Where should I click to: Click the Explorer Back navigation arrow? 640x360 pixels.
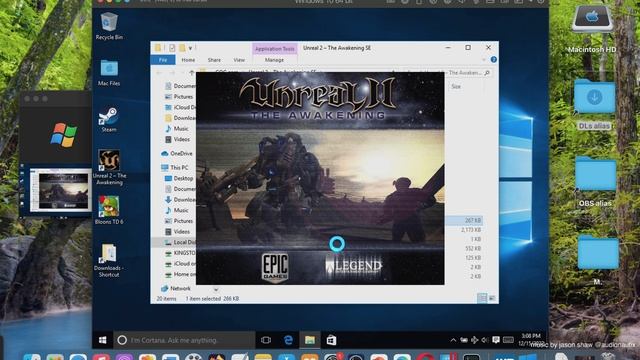(x=159, y=73)
